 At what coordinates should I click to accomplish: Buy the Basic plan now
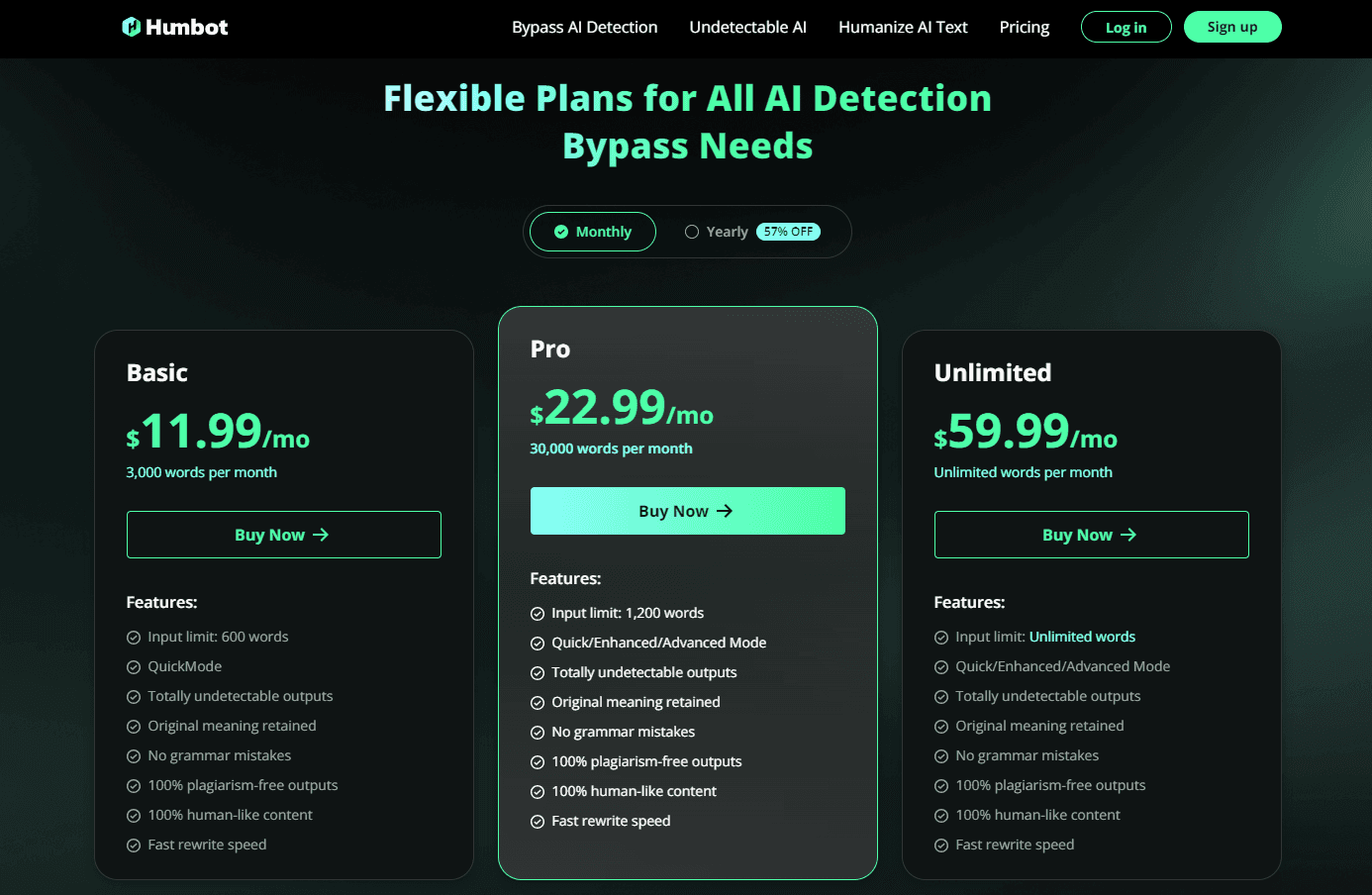283,535
